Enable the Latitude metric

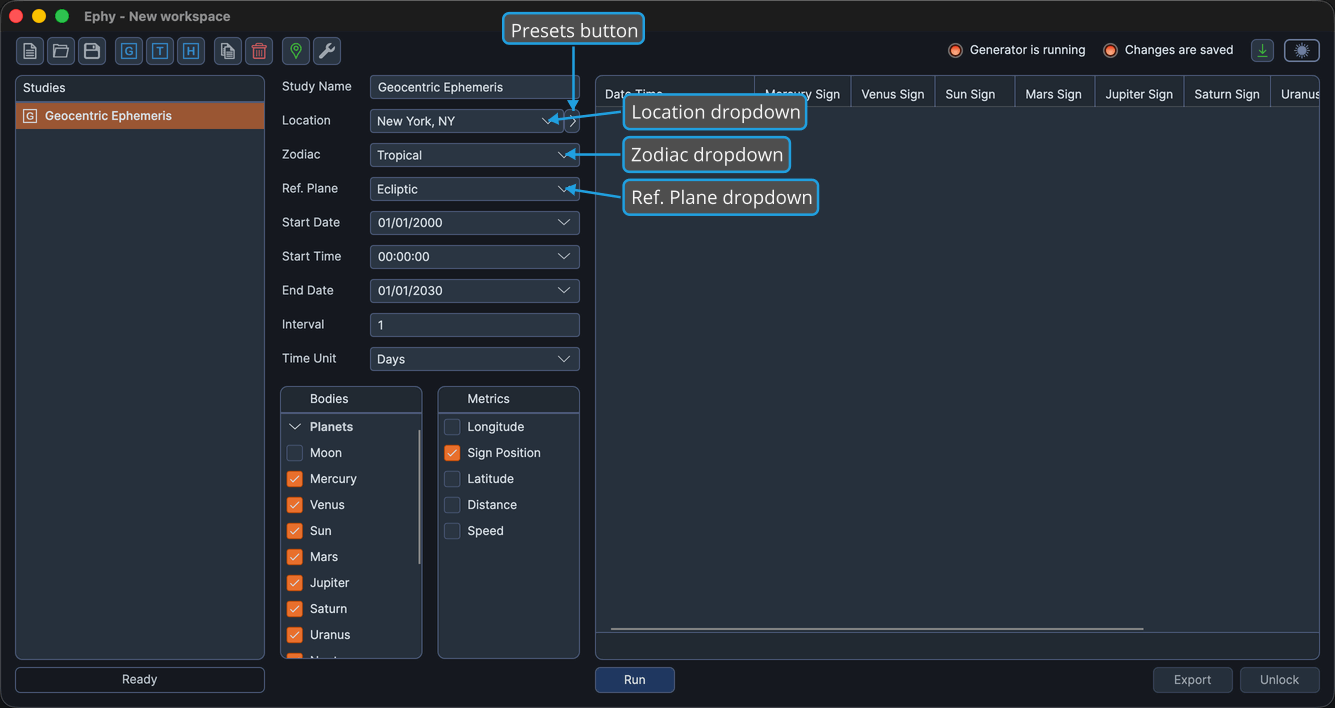452,479
